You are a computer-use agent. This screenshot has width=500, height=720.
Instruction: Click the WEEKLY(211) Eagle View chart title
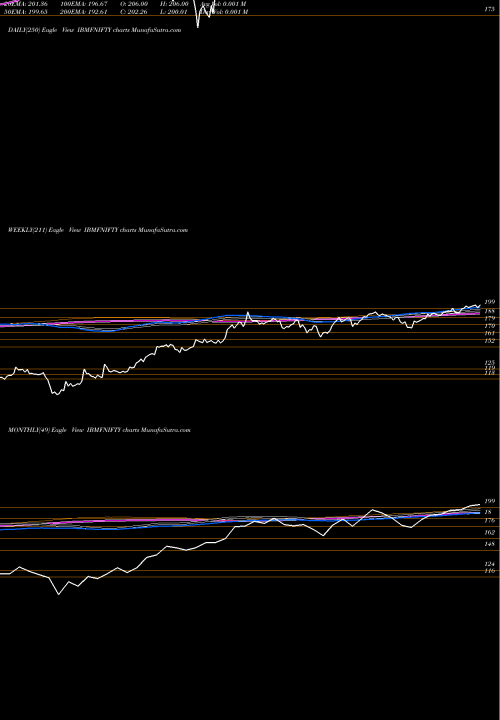[x=98, y=230]
